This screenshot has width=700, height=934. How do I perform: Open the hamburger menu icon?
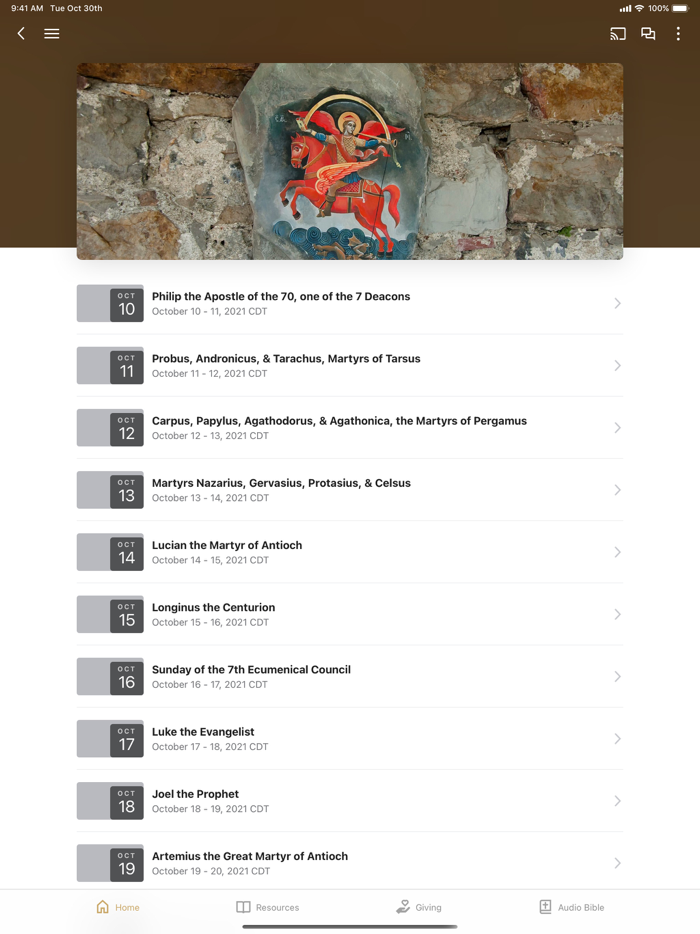[52, 34]
